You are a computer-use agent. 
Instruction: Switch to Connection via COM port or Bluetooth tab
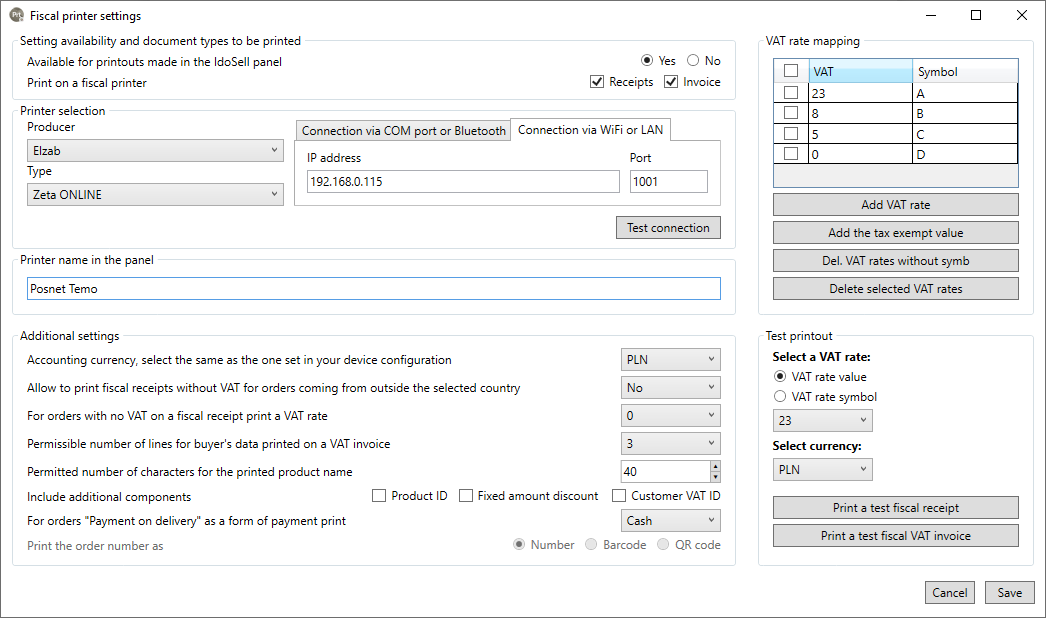(404, 131)
